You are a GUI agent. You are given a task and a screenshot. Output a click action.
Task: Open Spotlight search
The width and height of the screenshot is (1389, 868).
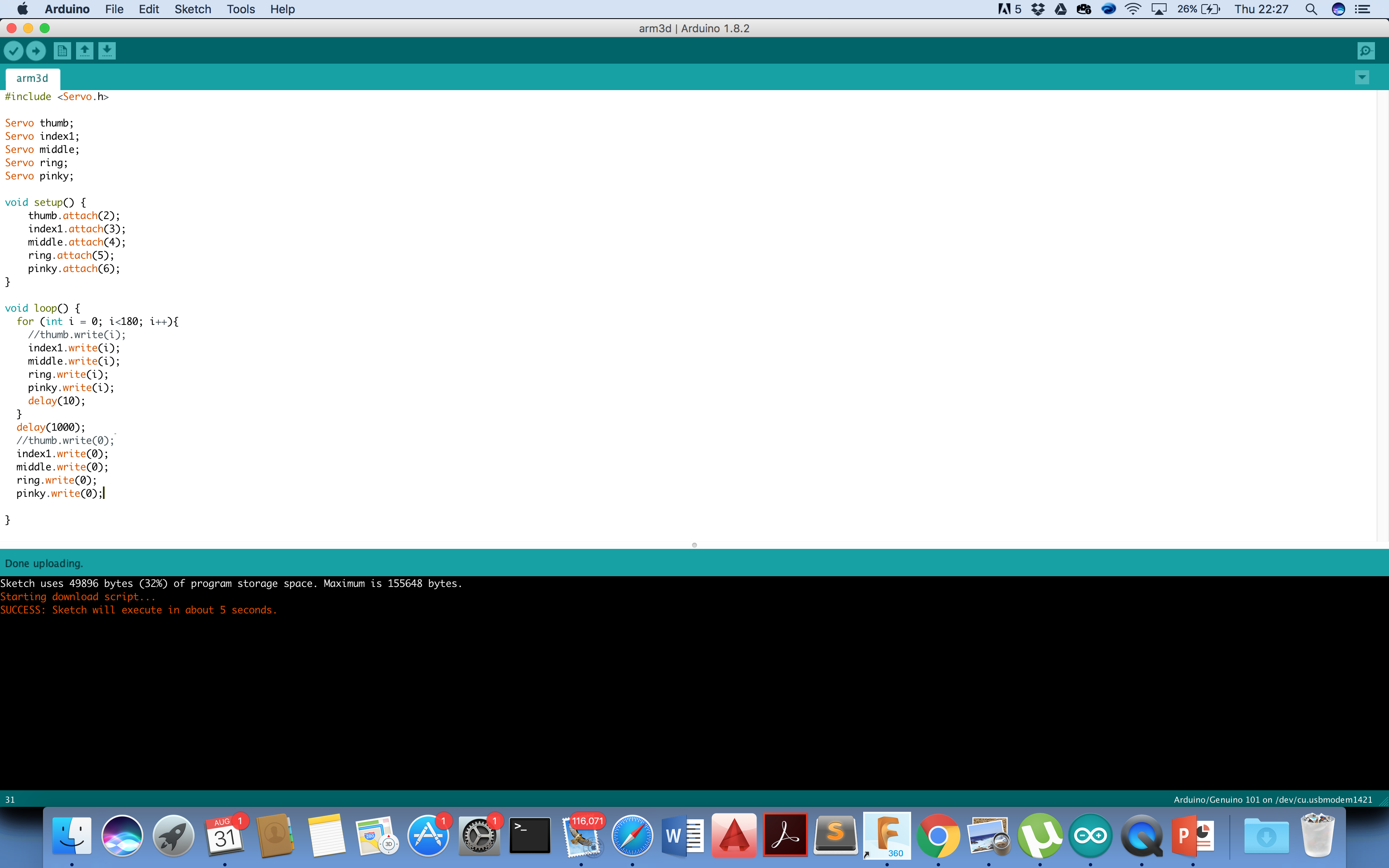[1311, 9]
